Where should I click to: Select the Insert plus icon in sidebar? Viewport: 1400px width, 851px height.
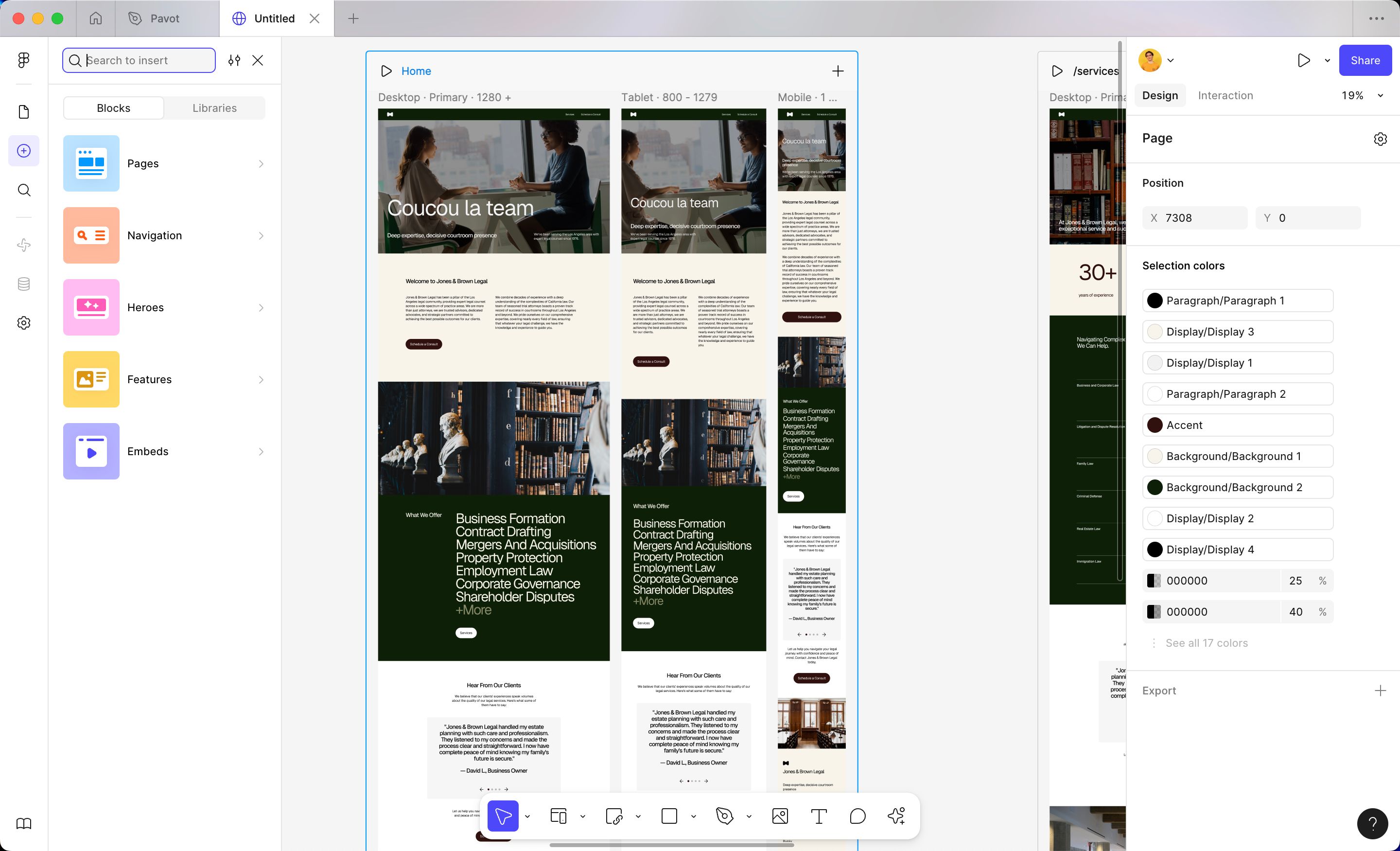[x=24, y=151]
